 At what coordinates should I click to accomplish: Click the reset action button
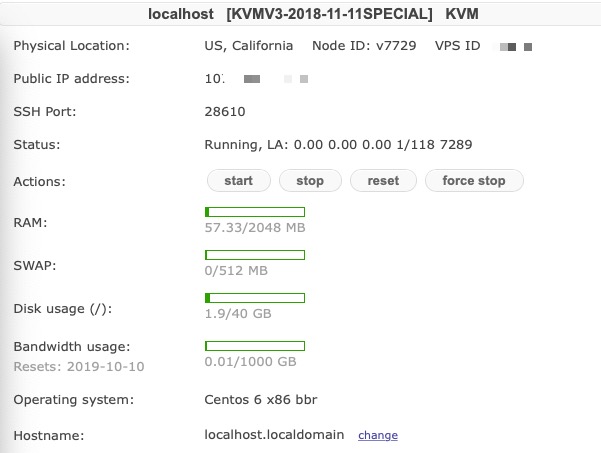383,181
